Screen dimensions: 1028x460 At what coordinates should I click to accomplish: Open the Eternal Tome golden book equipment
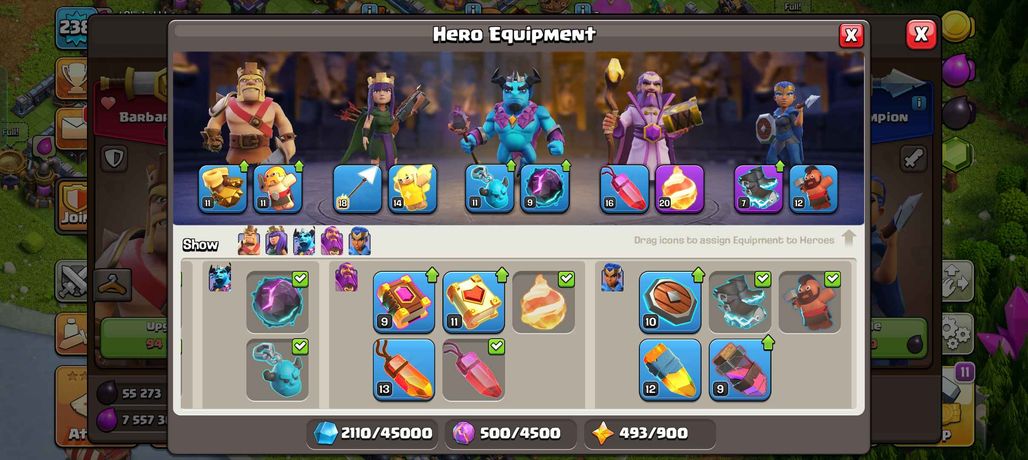(473, 302)
